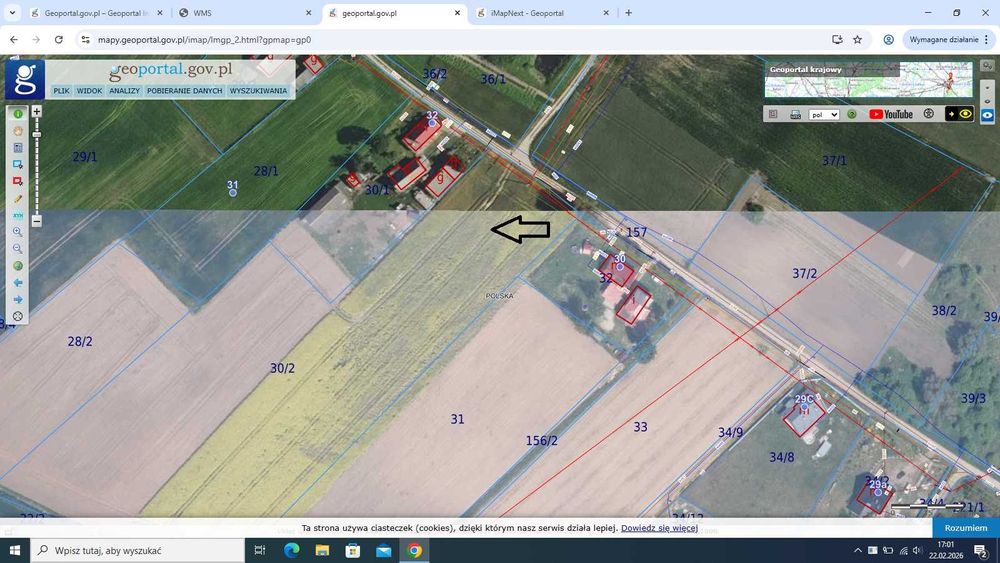Image resolution: width=1000 pixels, height=563 pixels.
Task: Close the WMS tab
Action: coord(309,13)
